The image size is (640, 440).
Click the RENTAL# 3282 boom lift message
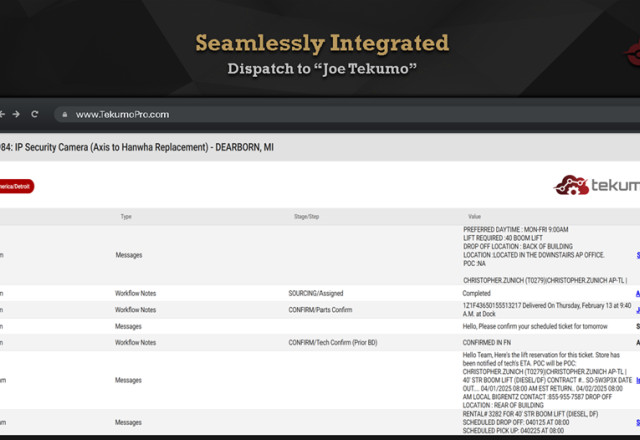click(530, 422)
